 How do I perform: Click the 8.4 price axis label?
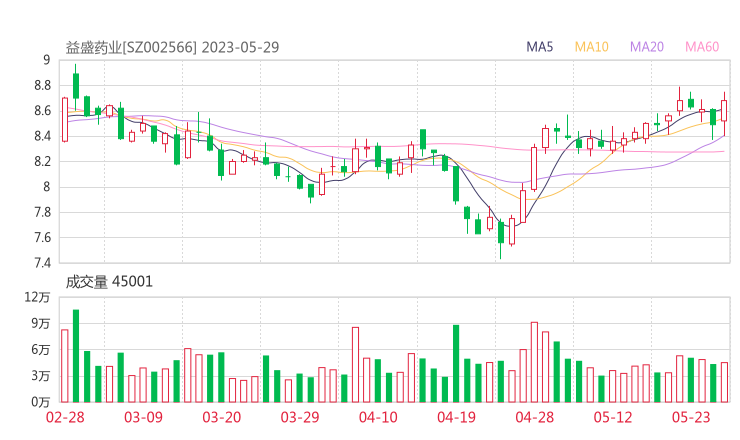point(42,136)
